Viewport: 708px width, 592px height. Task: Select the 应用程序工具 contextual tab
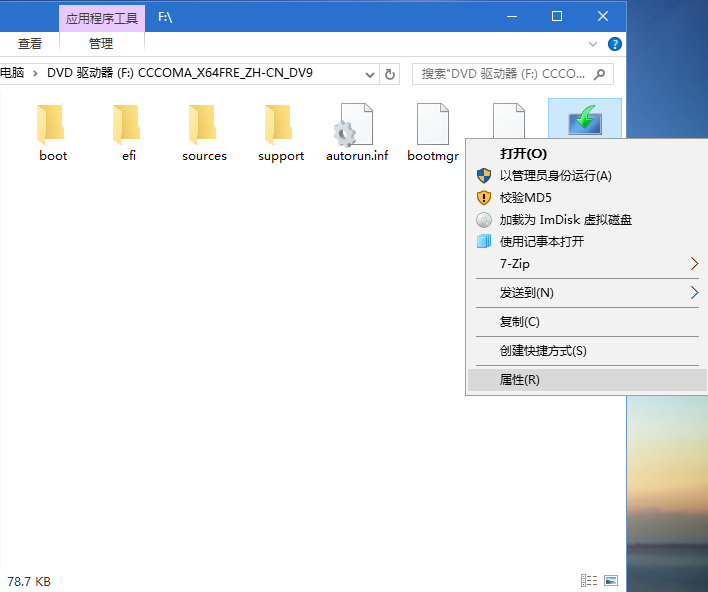click(x=102, y=19)
